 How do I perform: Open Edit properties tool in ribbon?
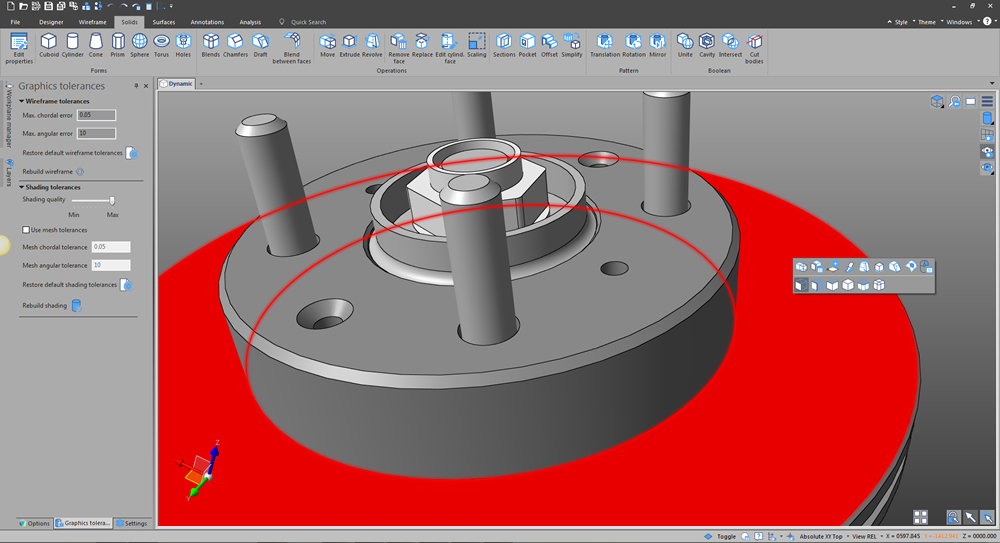point(19,48)
